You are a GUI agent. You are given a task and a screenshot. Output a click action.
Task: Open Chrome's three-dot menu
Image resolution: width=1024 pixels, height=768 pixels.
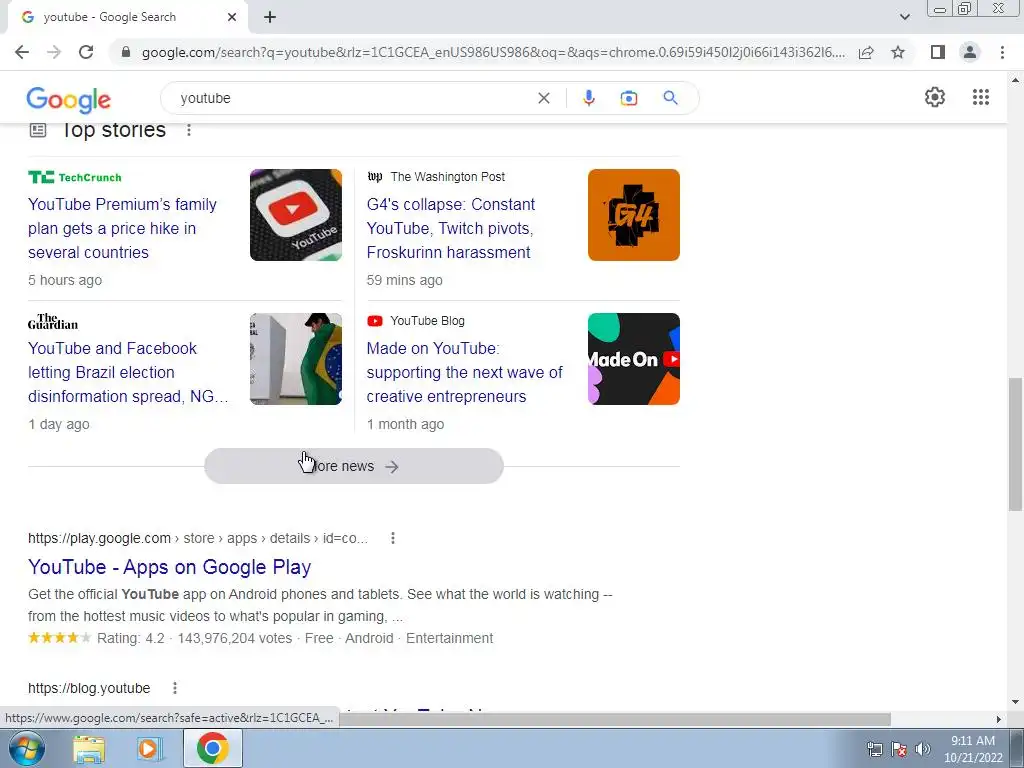[x=1002, y=52]
